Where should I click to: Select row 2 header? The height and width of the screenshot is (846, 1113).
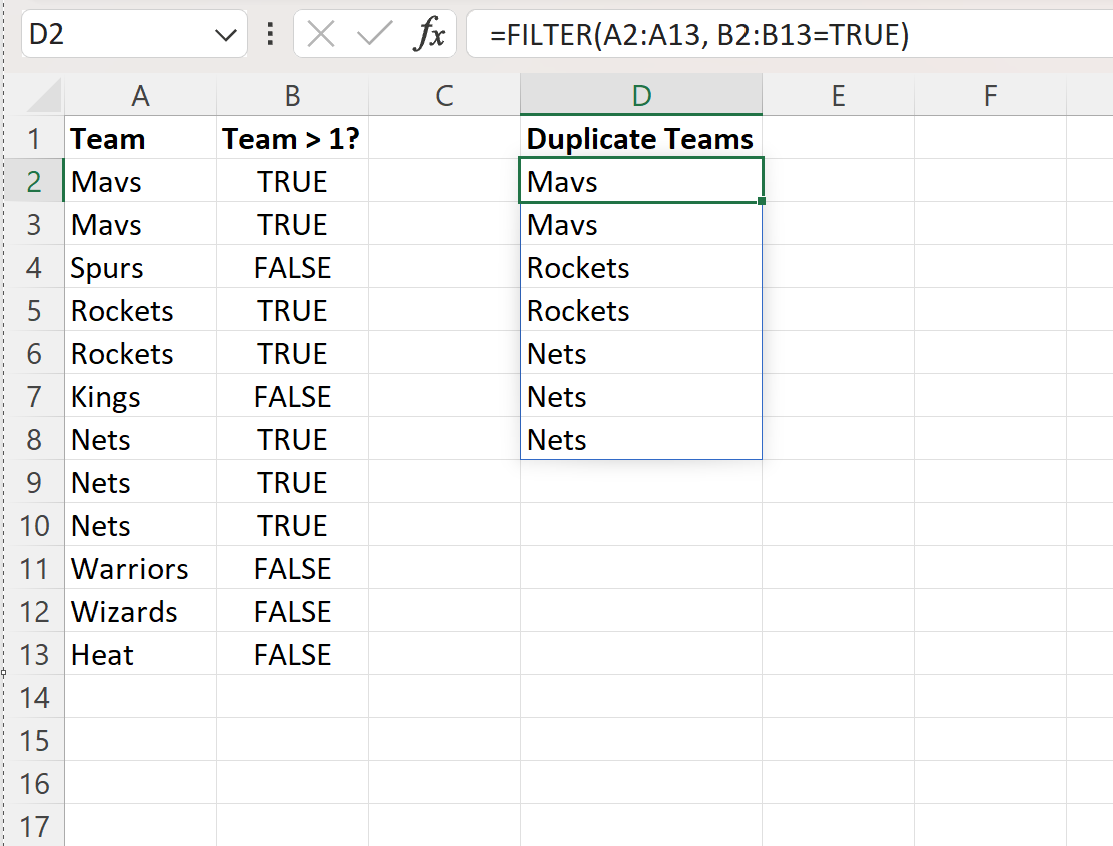tap(34, 182)
